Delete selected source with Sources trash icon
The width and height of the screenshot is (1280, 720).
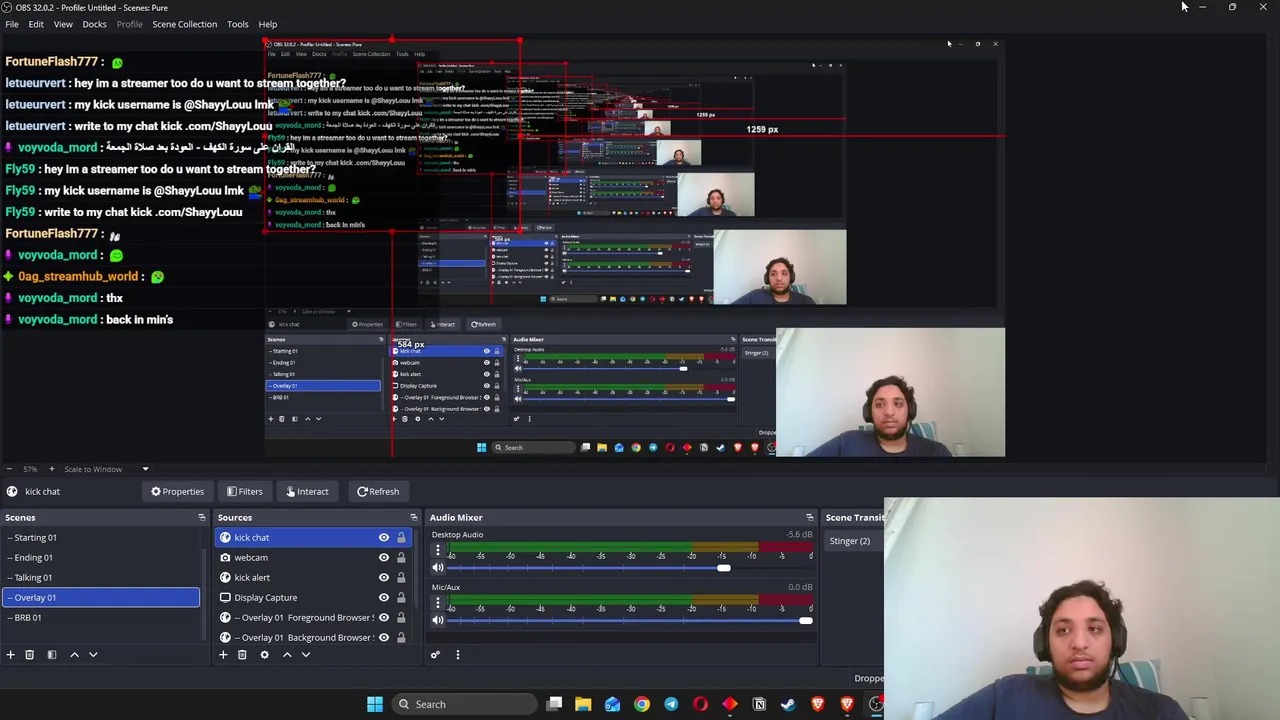click(x=242, y=655)
